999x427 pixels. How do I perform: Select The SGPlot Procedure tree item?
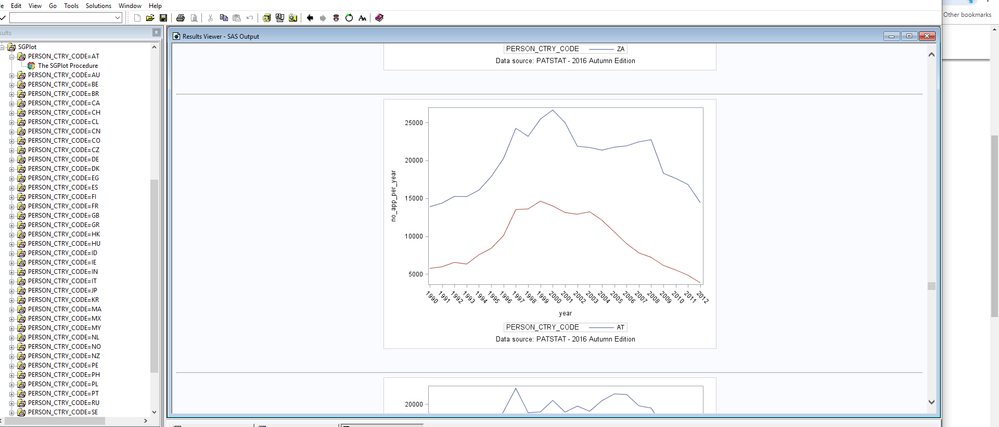coord(67,66)
